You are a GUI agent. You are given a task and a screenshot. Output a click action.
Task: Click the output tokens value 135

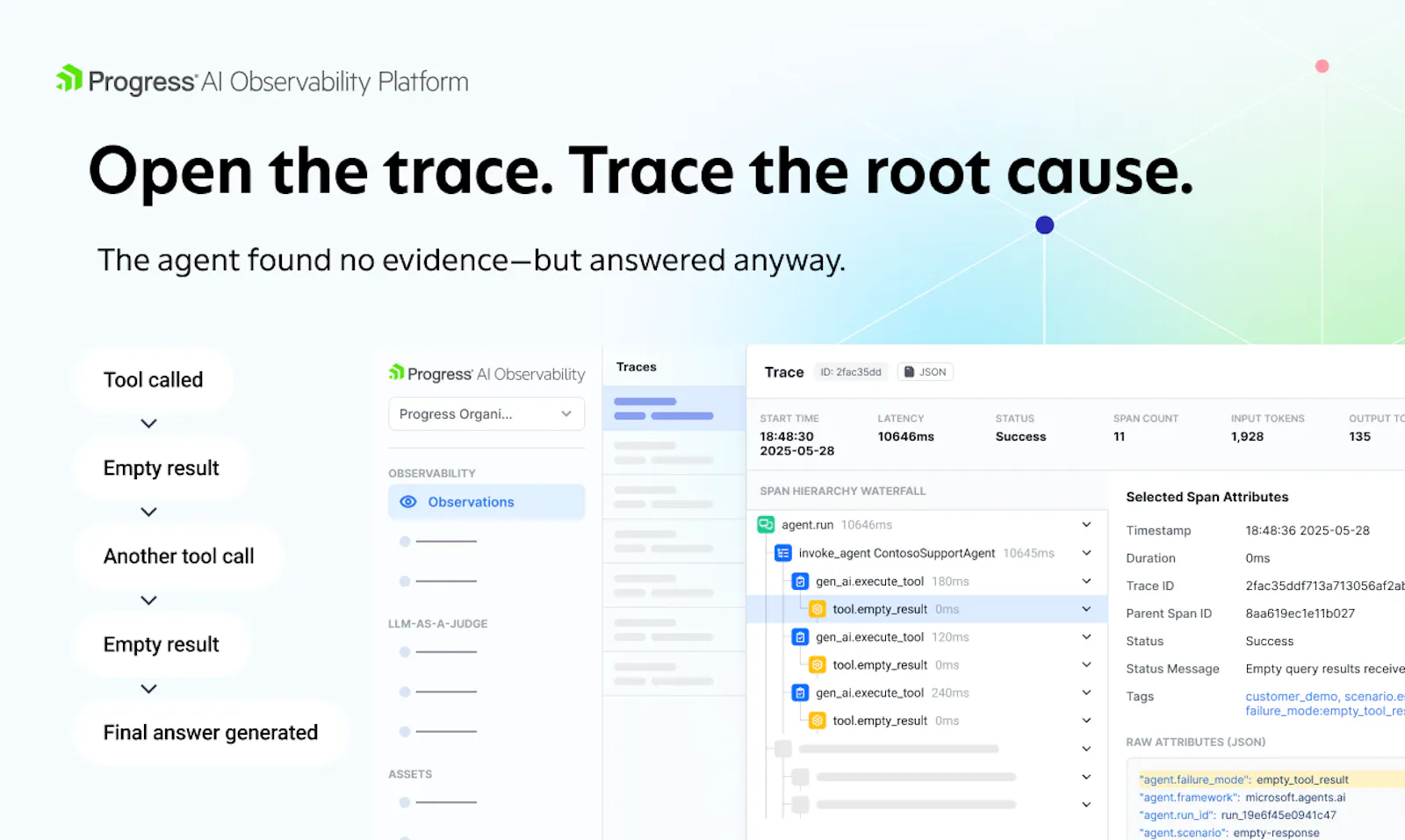pyautogui.click(x=1360, y=436)
